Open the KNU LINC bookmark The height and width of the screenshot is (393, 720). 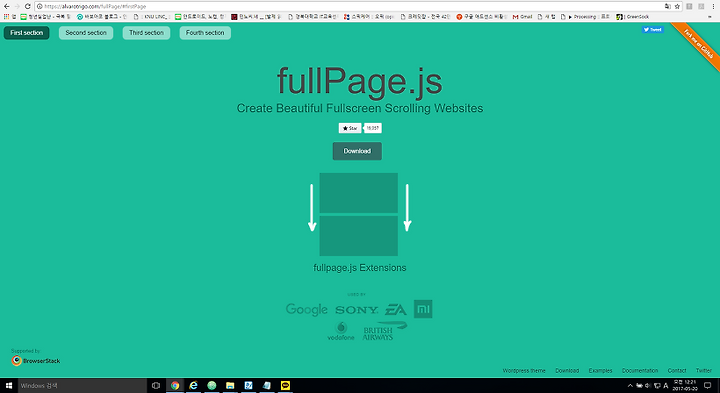click(x=152, y=17)
